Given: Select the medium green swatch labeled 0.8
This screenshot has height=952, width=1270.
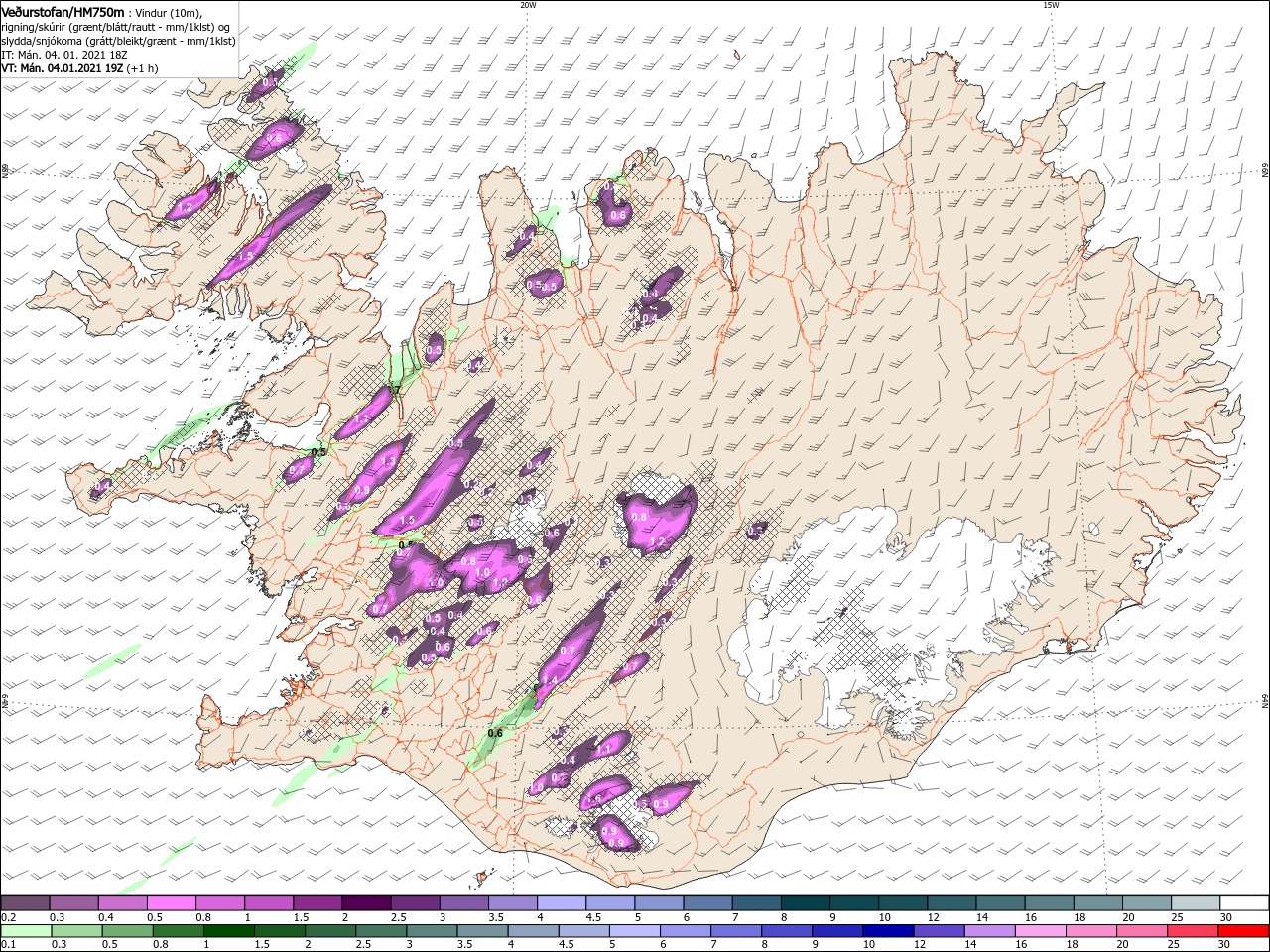Looking at the screenshot, I should coord(178,931).
